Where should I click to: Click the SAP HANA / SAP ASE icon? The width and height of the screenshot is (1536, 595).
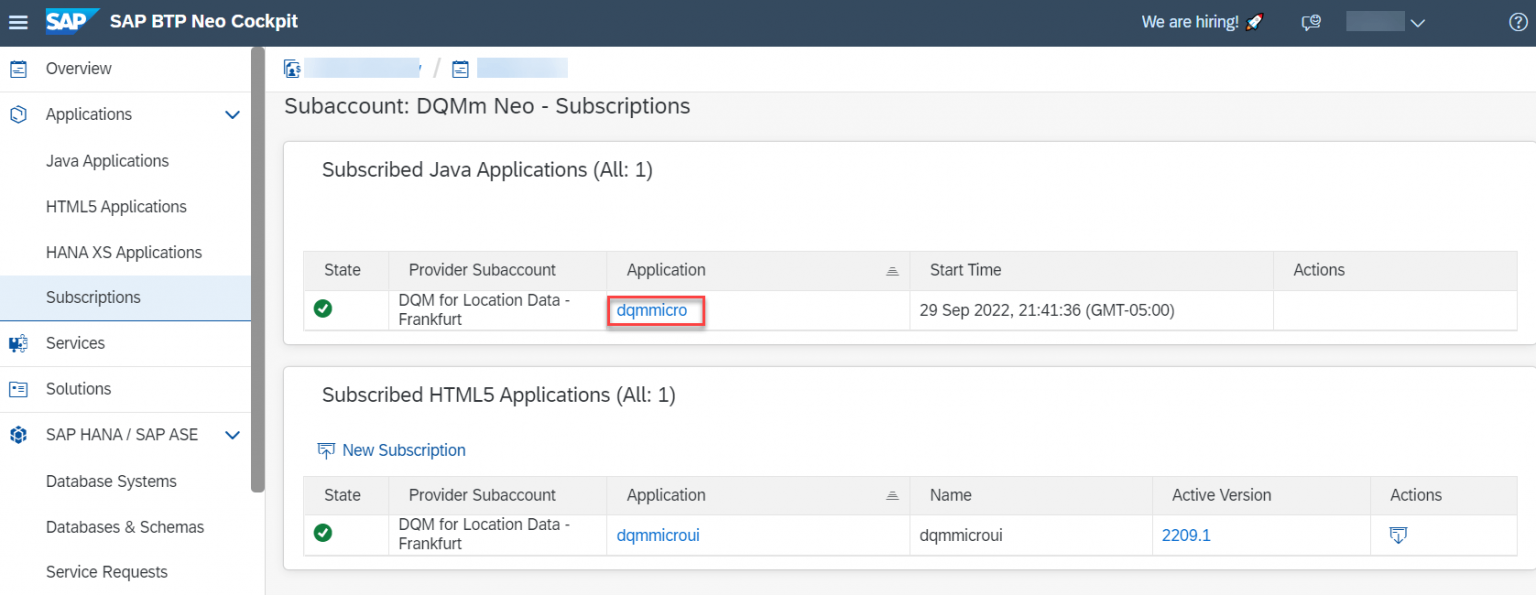point(16,434)
